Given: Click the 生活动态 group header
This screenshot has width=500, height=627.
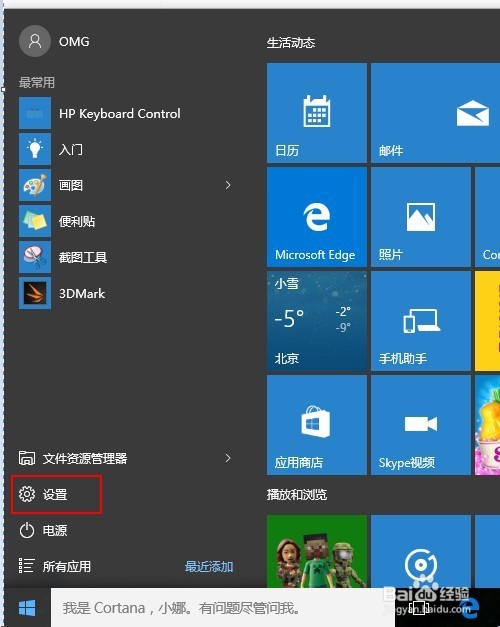Looking at the screenshot, I should click(x=291, y=43).
